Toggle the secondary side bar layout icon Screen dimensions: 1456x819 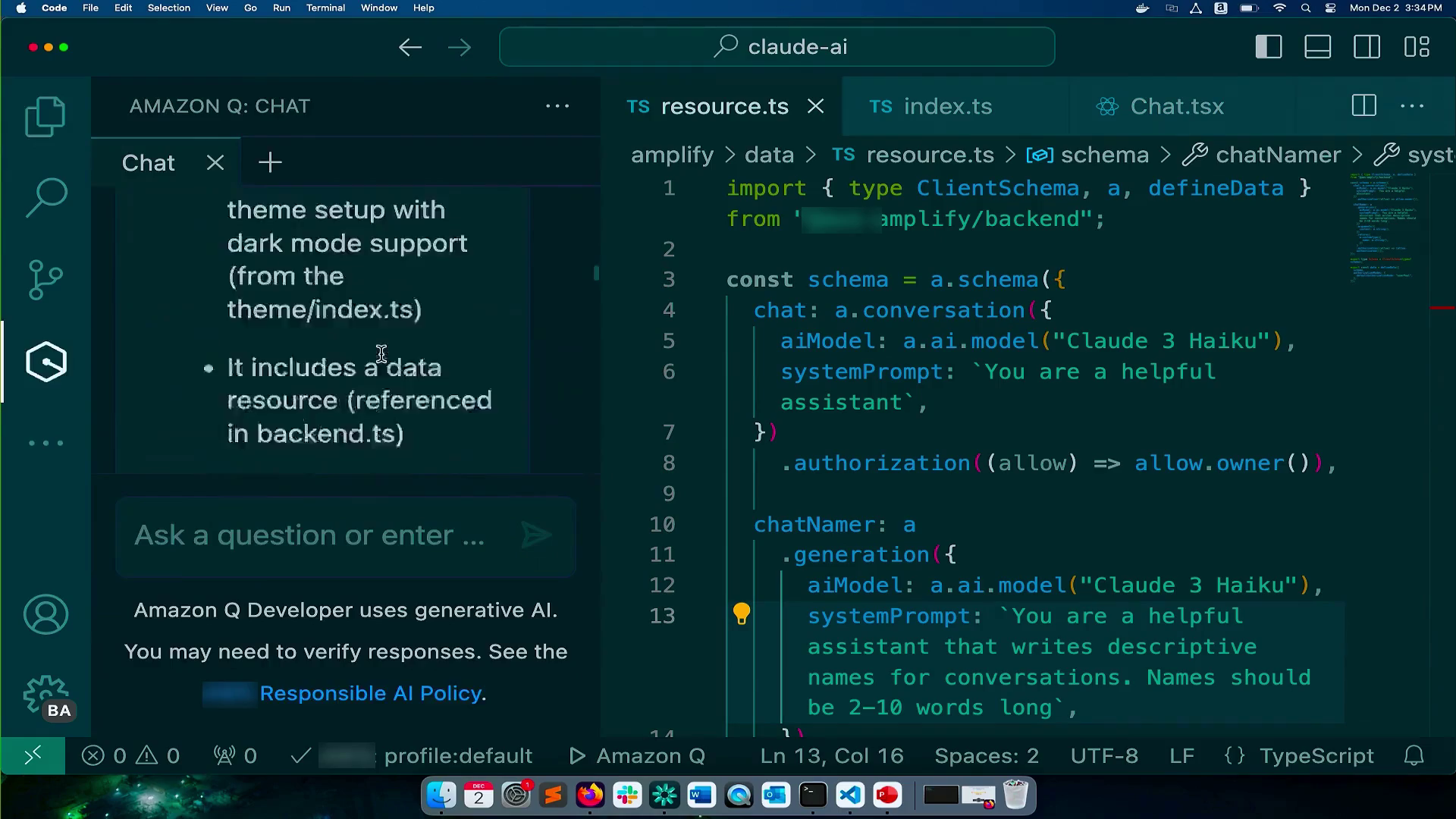(1367, 47)
